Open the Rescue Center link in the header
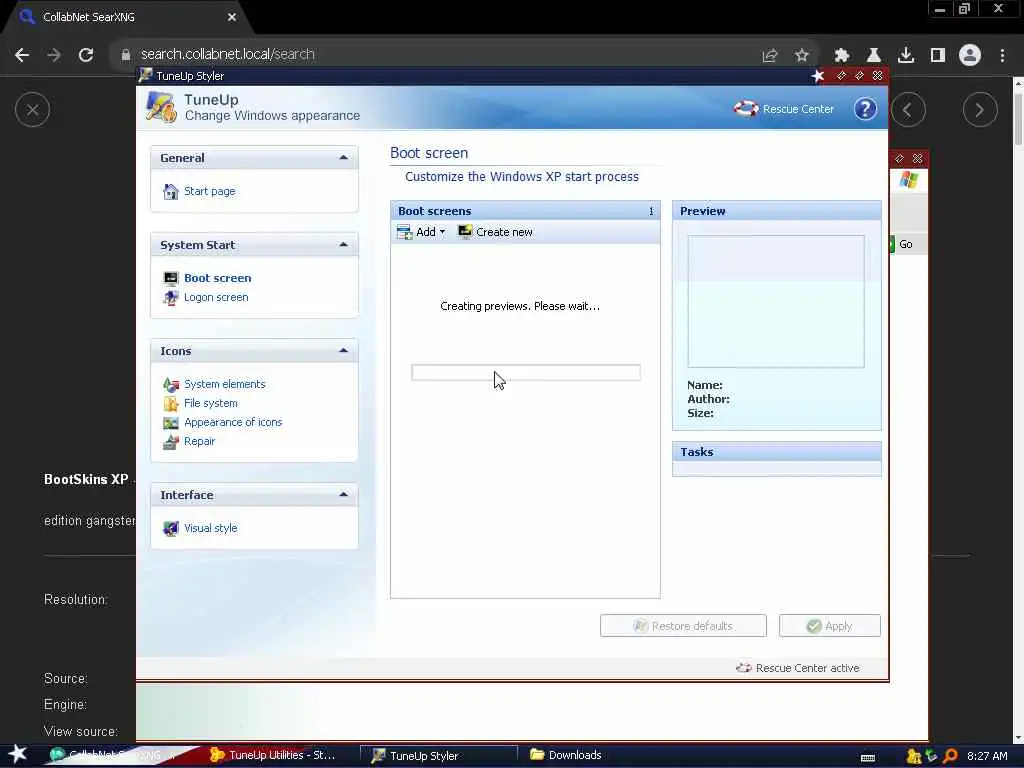The image size is (1024, 768). (x=784, y=109)
